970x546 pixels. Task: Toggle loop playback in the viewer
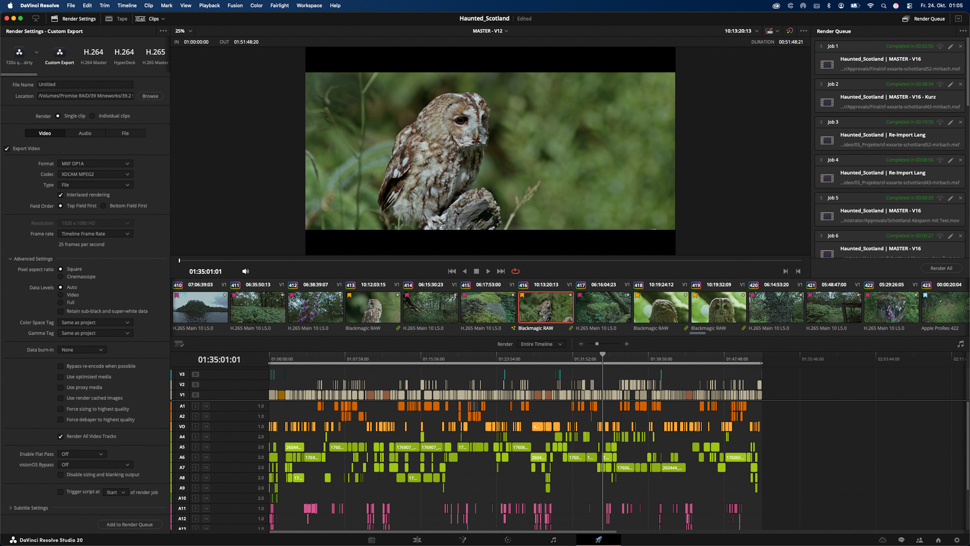click(515, 271)
